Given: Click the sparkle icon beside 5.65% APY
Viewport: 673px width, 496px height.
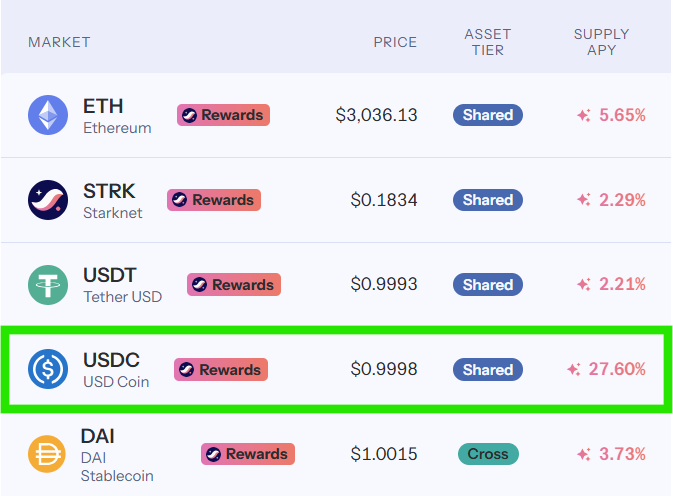Looking at the screenshot, I should click(x=584, y=116).
